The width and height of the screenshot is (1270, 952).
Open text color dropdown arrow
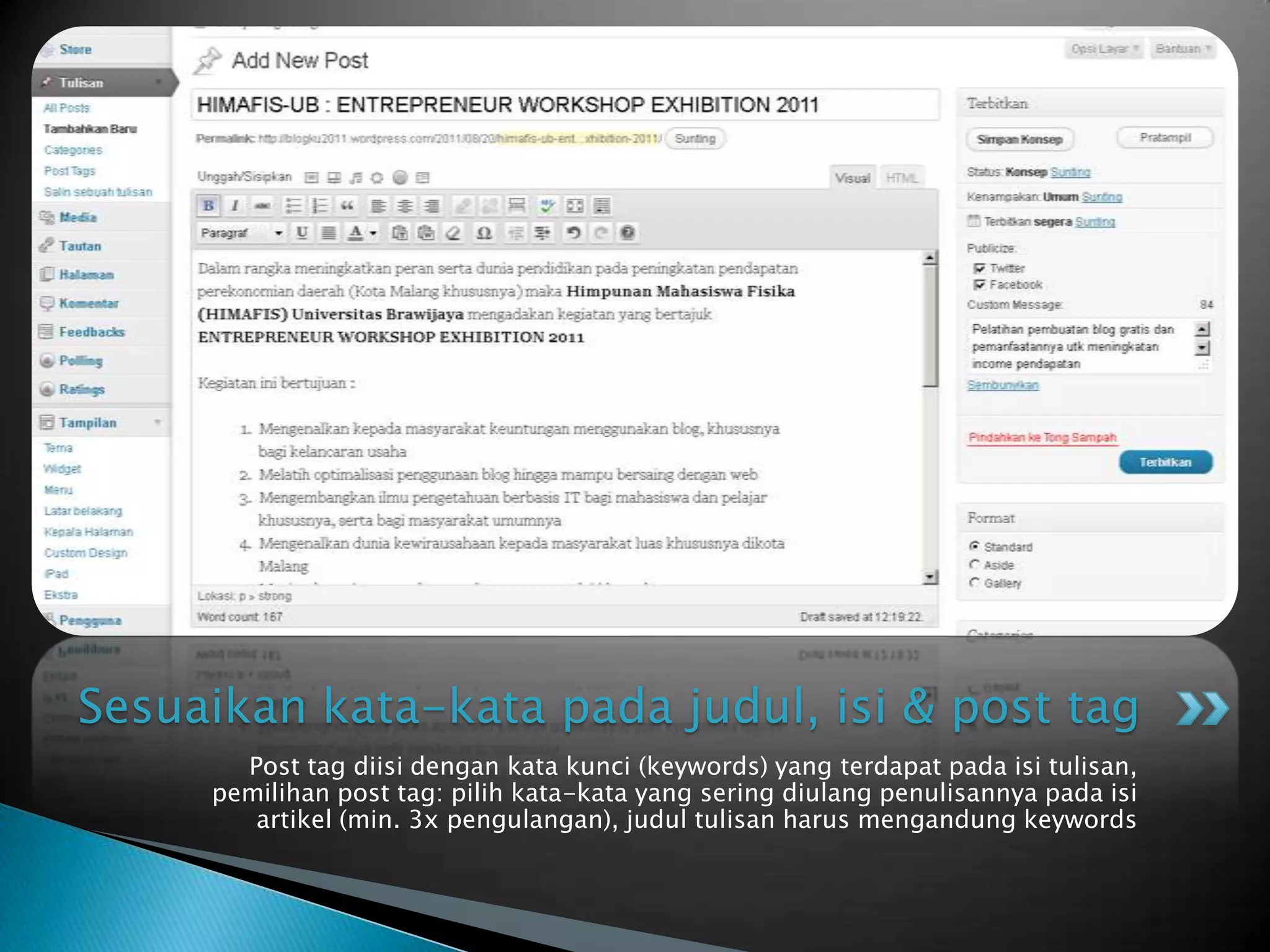point(373,233)
